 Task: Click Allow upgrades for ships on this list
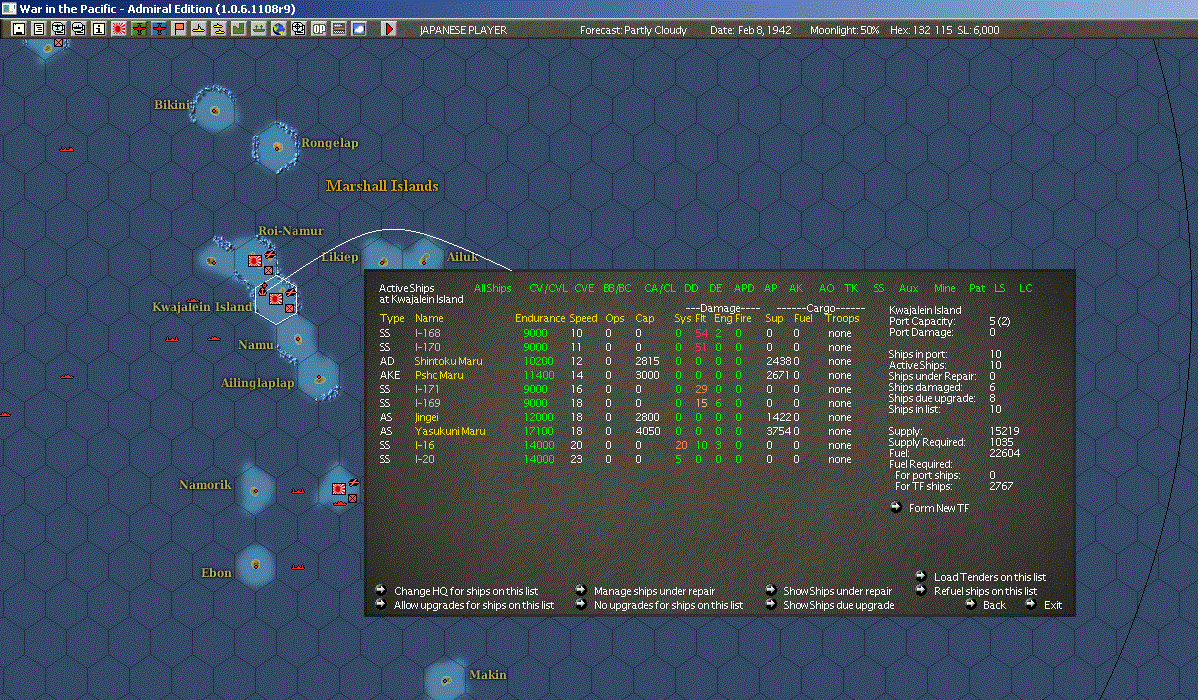474,605
